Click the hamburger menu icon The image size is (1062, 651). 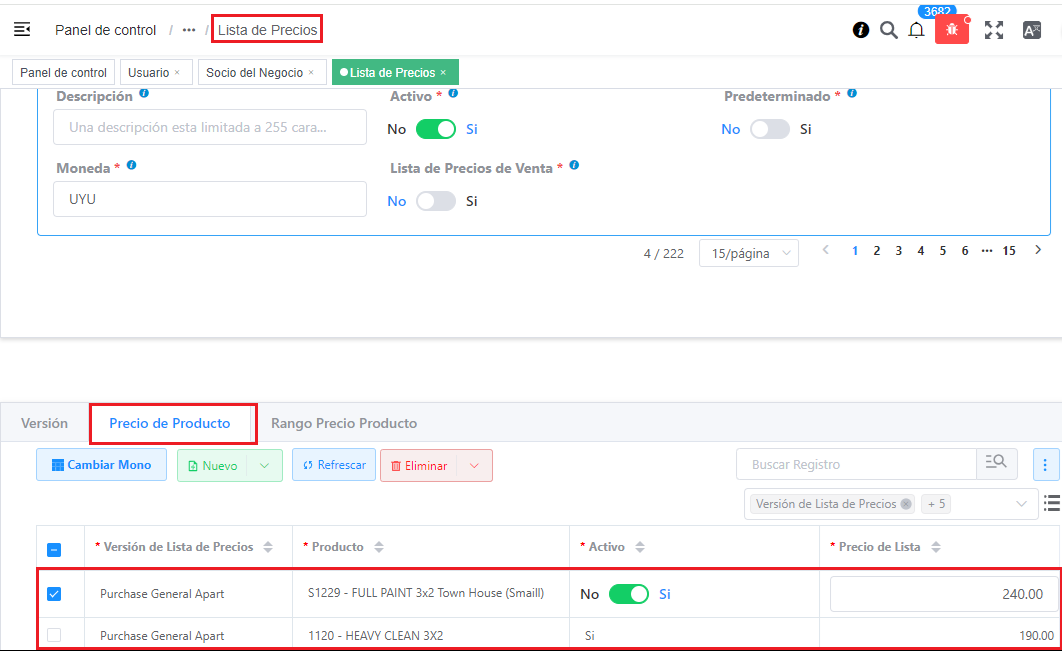tap(22, 30)
